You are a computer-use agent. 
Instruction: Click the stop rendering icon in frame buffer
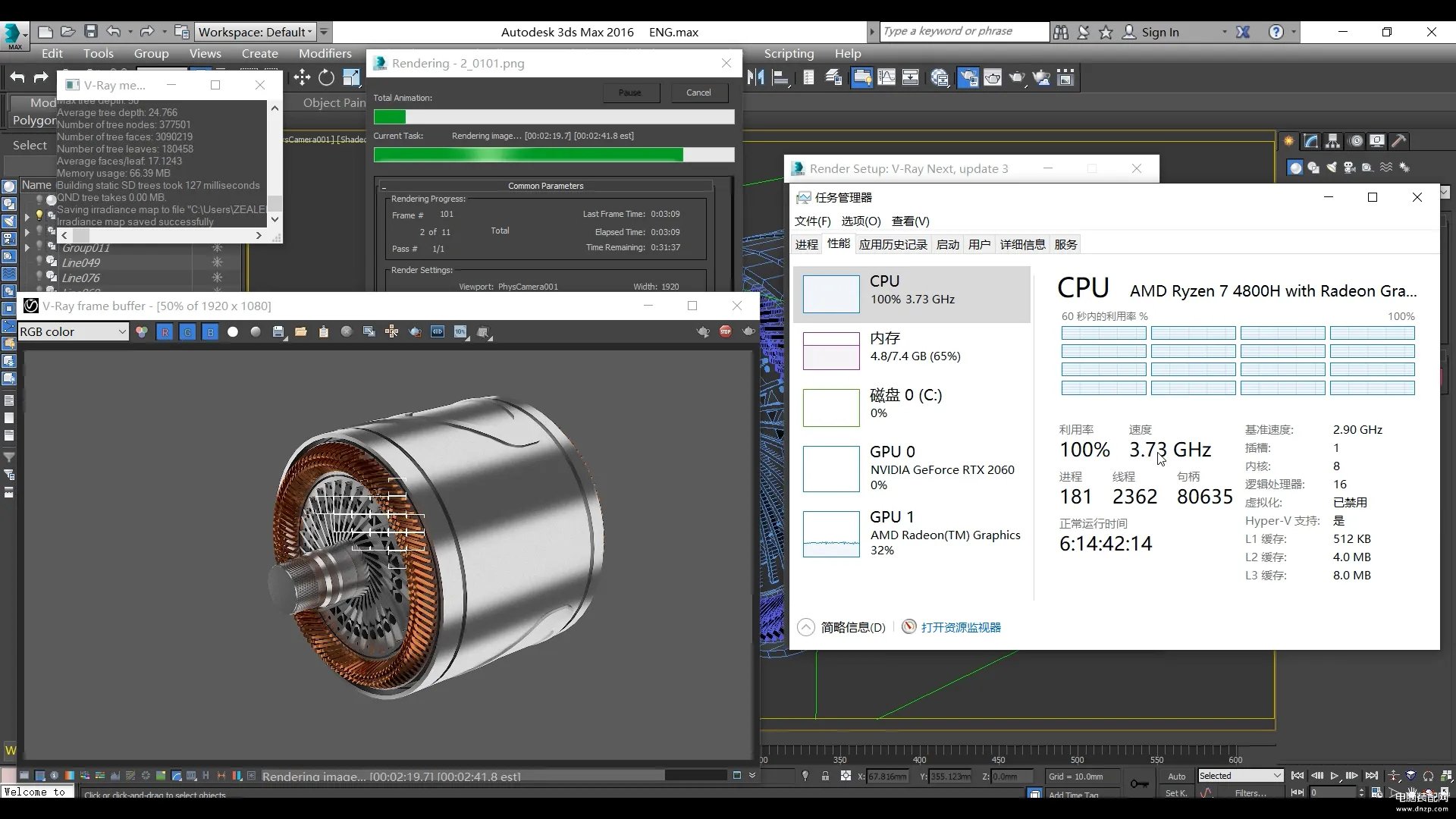[x=726, y=331]
